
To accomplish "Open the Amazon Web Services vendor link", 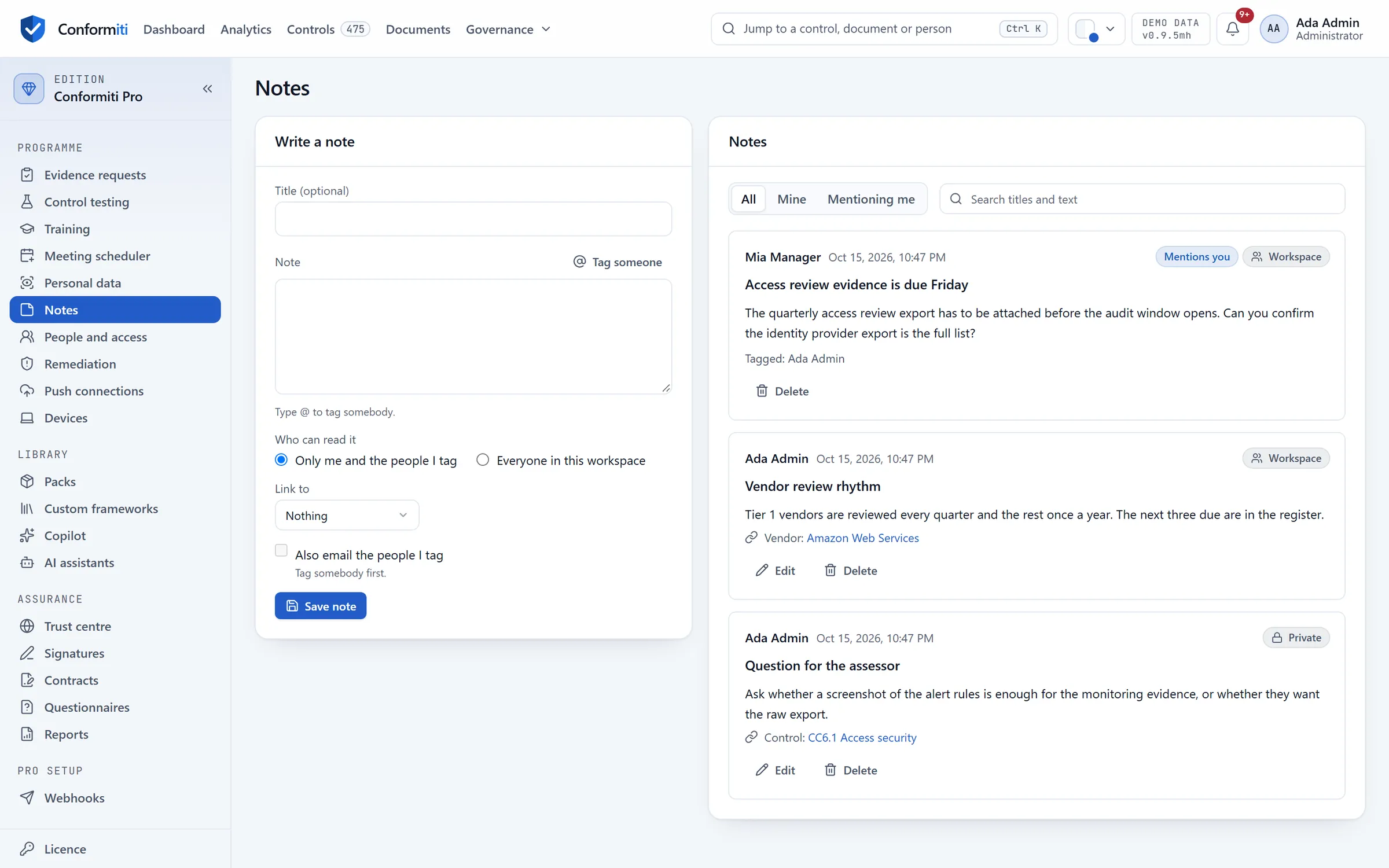I will coord(862,538).
